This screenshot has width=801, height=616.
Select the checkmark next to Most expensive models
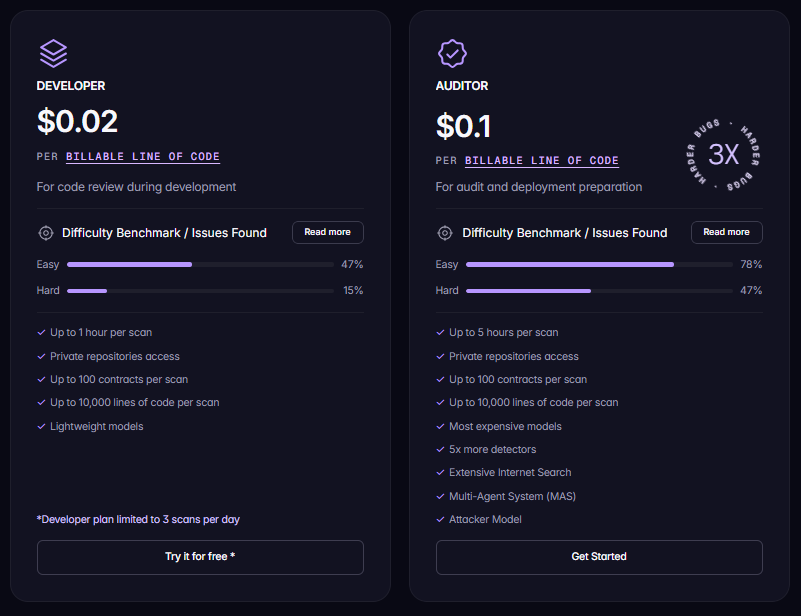click(438, 426)
